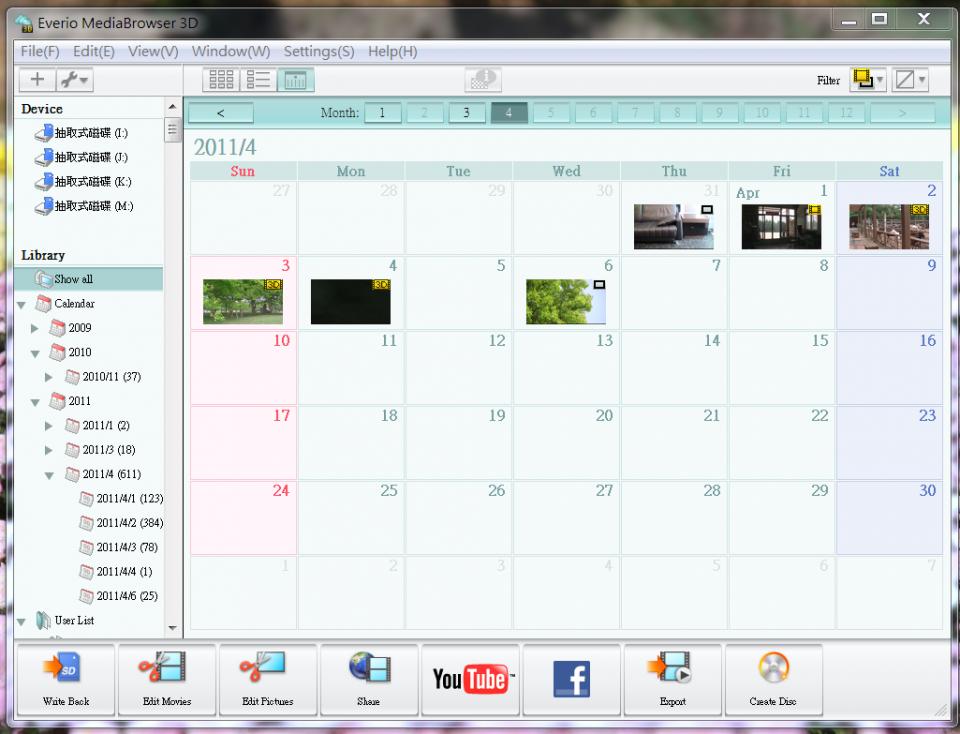Viewport: 960px width, 734px height.
Task: Click the April 6 tree thumbnail
Action: pos(565,302)
